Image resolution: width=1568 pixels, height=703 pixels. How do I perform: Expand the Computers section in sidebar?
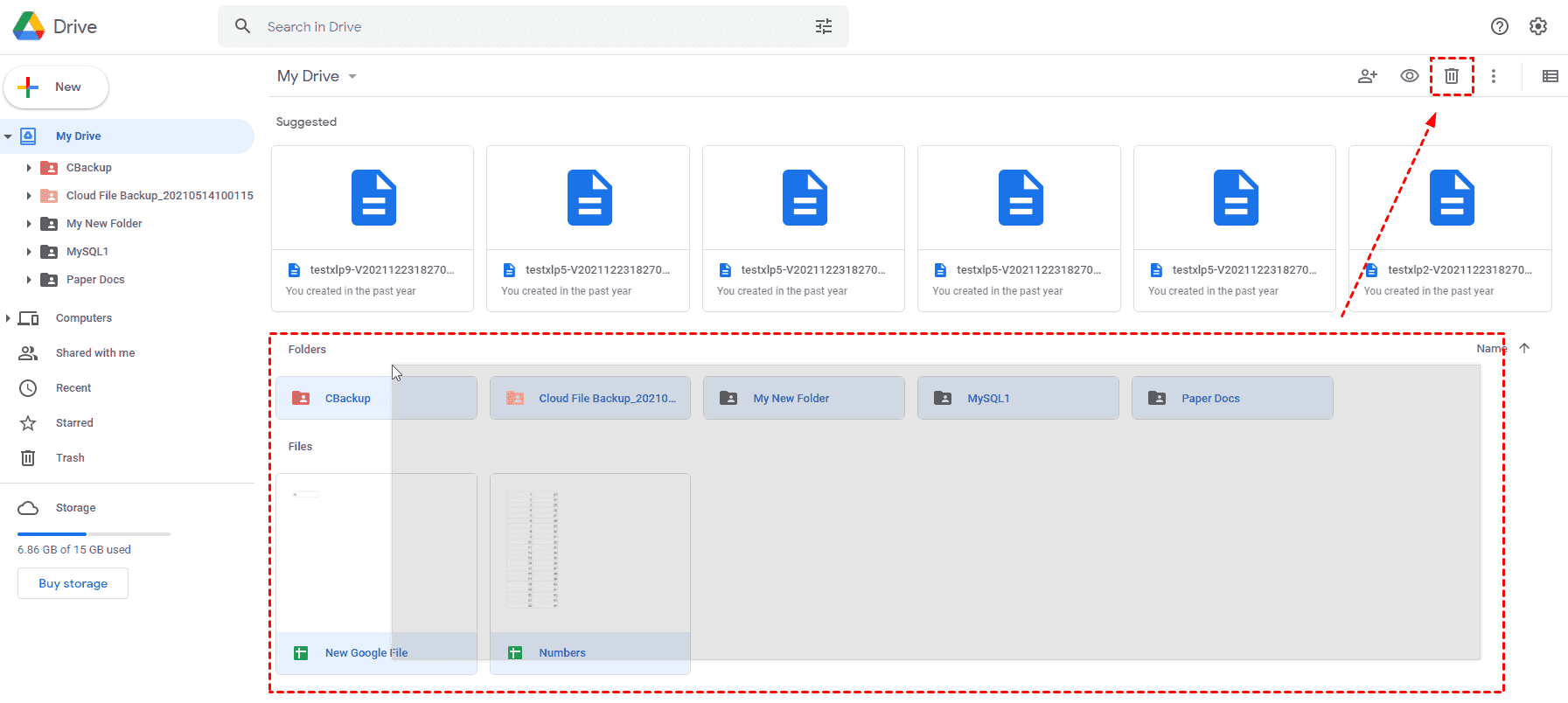(8, 318)
